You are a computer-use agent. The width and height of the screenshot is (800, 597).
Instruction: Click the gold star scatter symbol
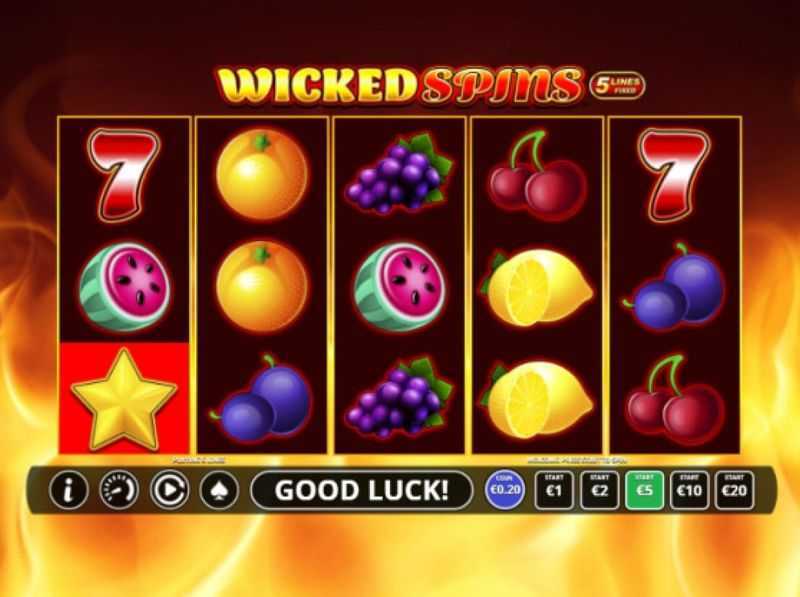coord(124,399)
